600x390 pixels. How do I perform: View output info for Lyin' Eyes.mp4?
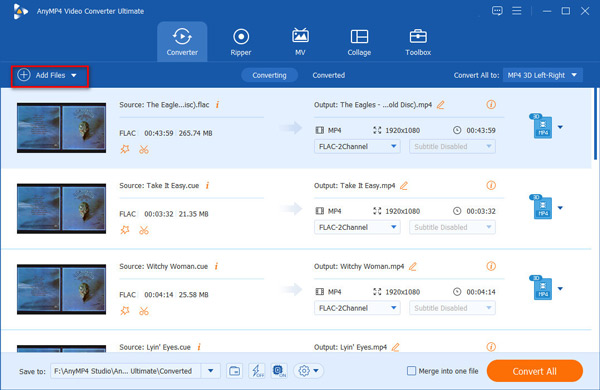[x=491, y=347]
